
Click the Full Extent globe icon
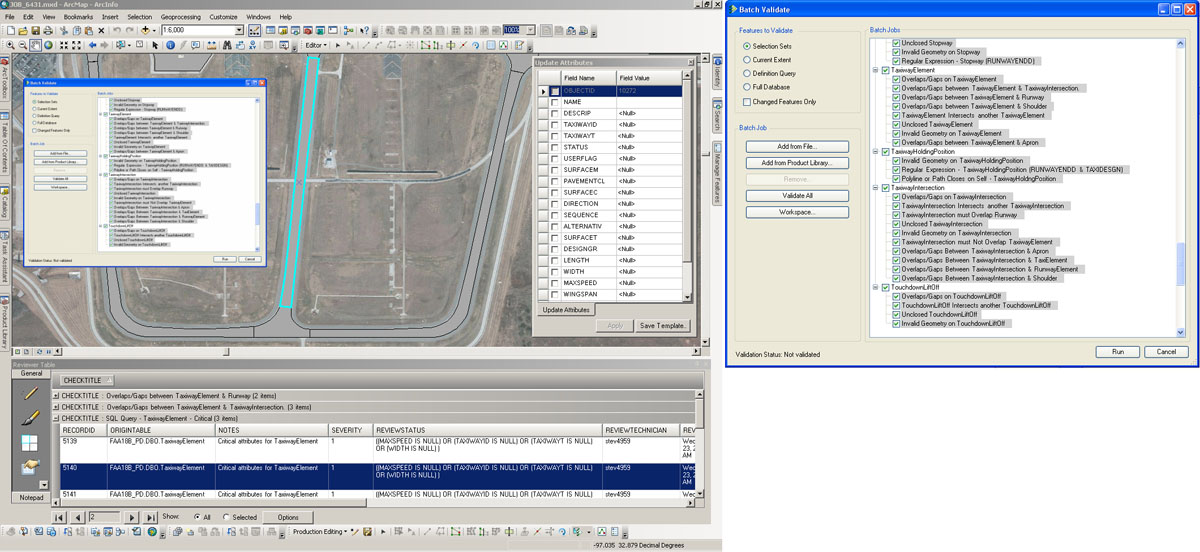coord(50,45)
